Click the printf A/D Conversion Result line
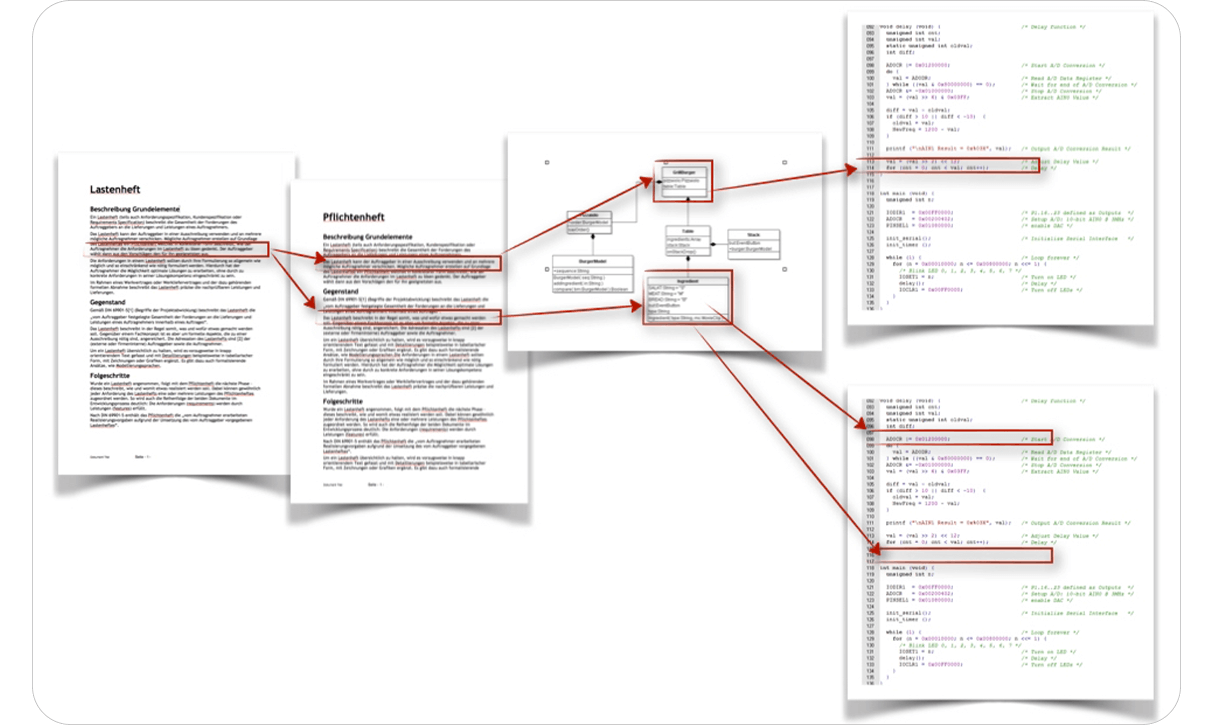 click(x=945, y=148)
